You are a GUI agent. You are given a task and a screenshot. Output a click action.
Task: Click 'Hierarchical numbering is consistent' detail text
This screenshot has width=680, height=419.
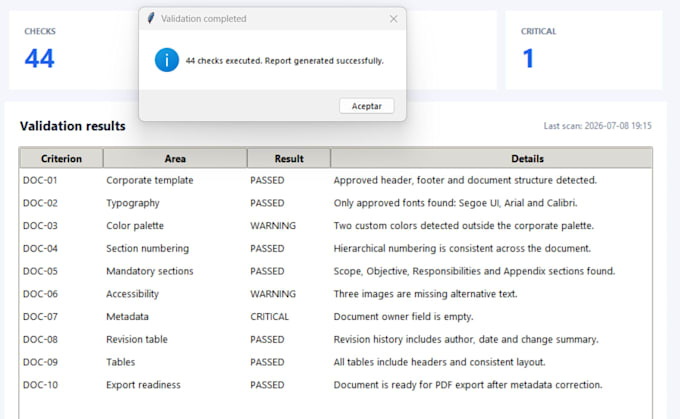462,249
